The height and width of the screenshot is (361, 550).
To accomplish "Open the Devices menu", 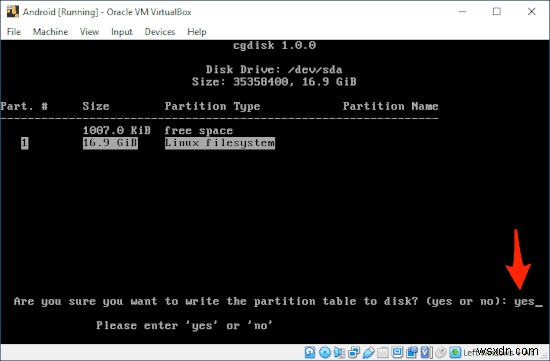I will [x=160, y=32].
